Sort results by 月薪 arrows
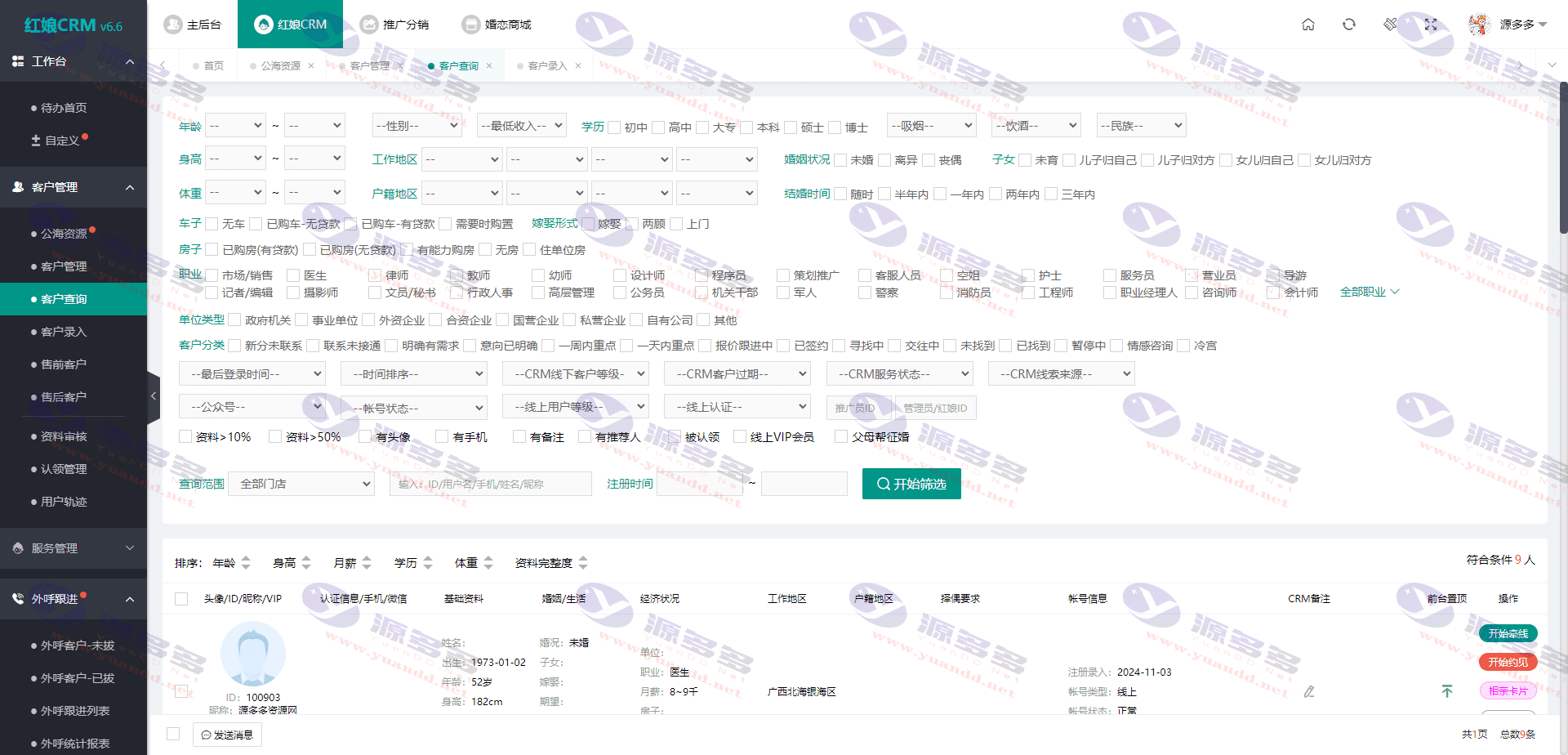This screenshot has height=755, width=1568. coord(367,563)
